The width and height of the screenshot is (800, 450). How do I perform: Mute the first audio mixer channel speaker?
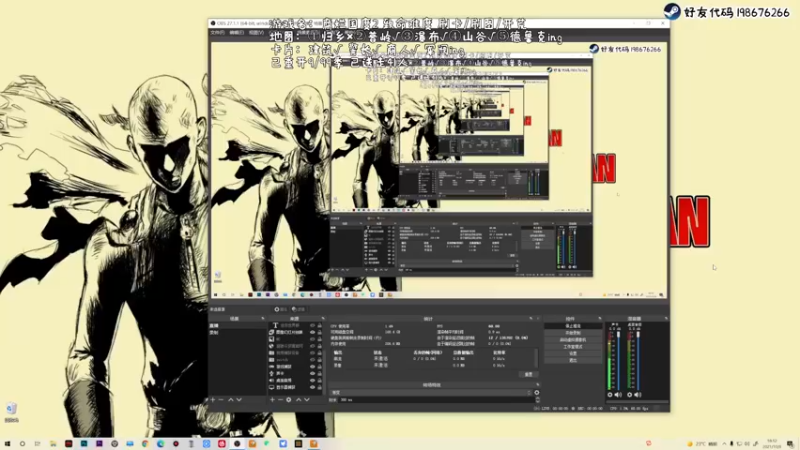[618, 395]
